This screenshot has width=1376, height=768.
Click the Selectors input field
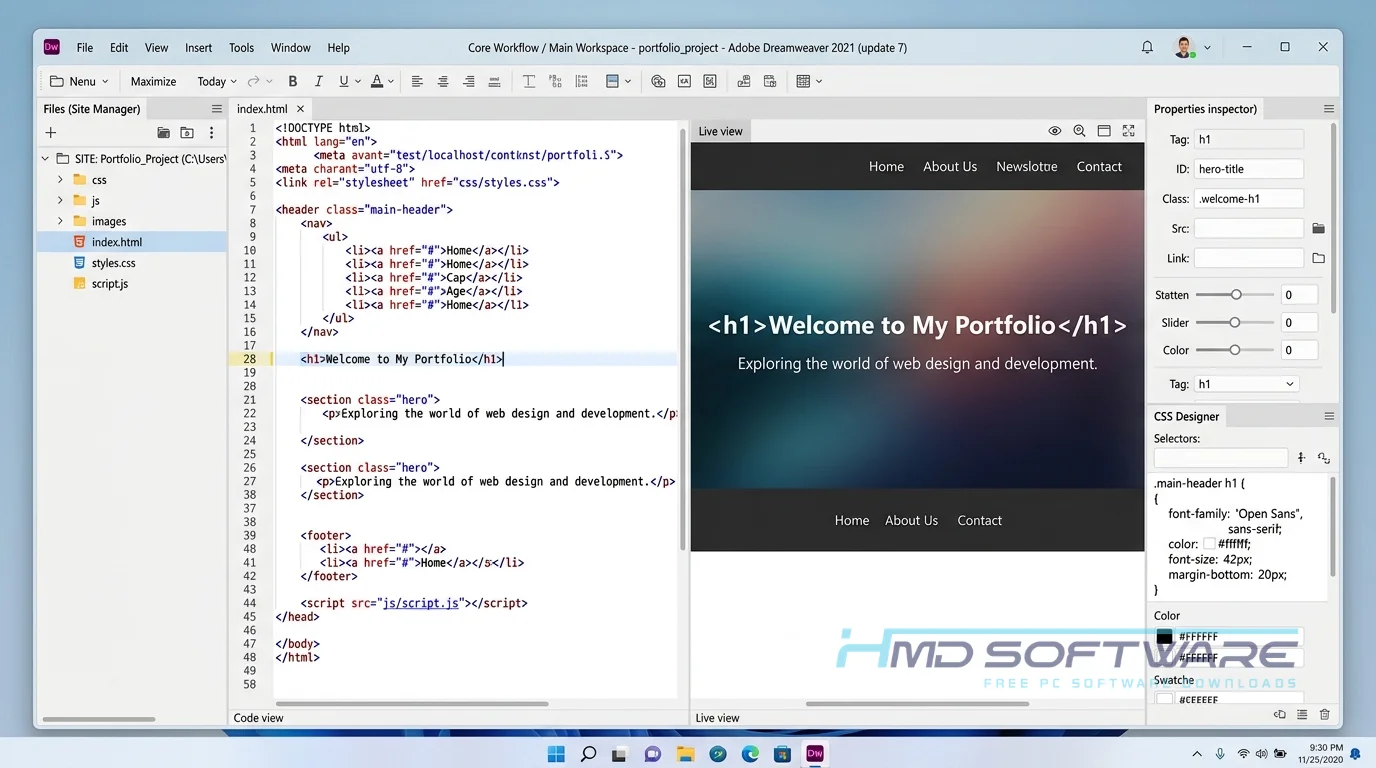[x=1221, y=457]
